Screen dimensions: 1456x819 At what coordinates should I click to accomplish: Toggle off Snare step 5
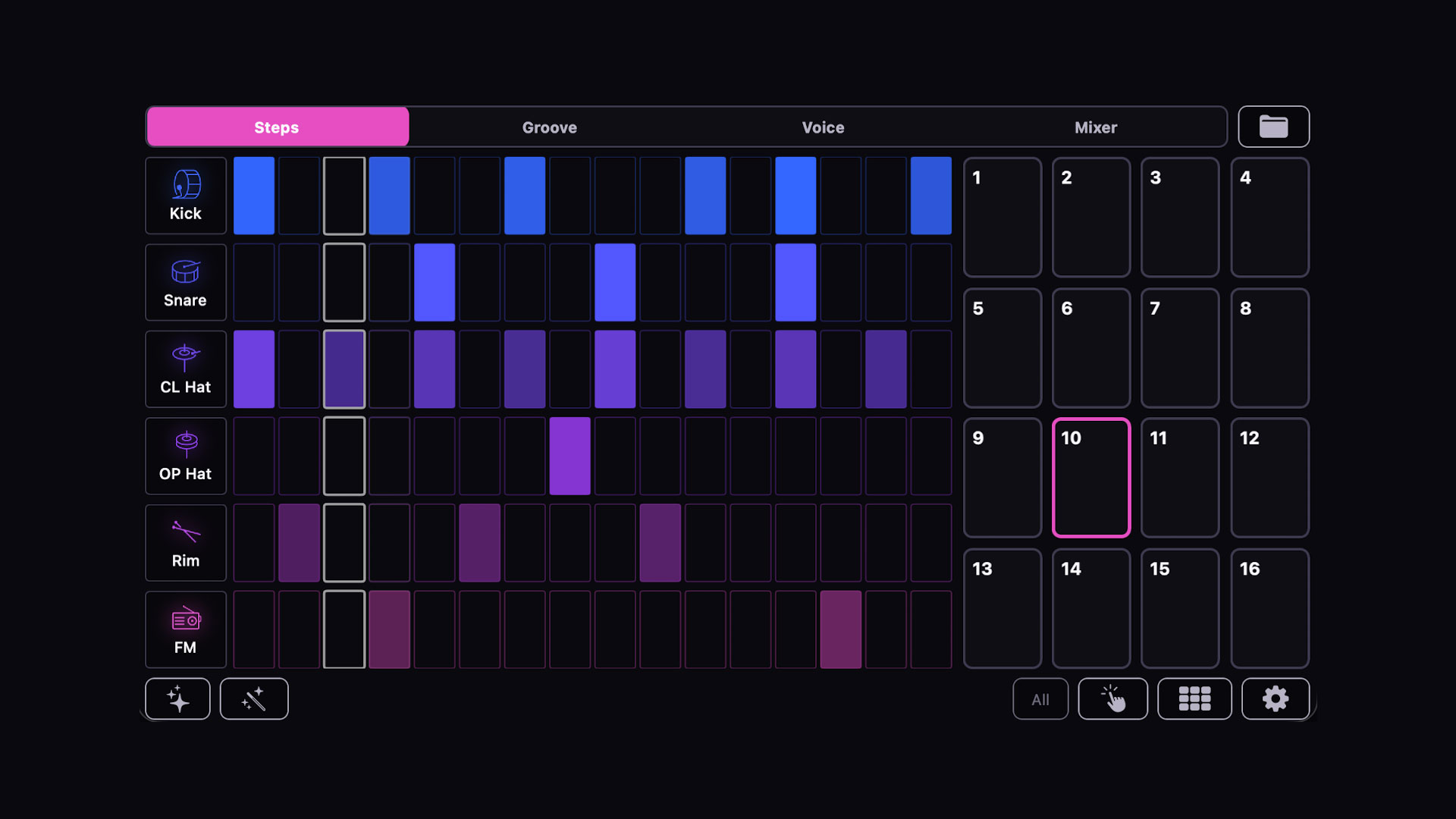point(435,282)
